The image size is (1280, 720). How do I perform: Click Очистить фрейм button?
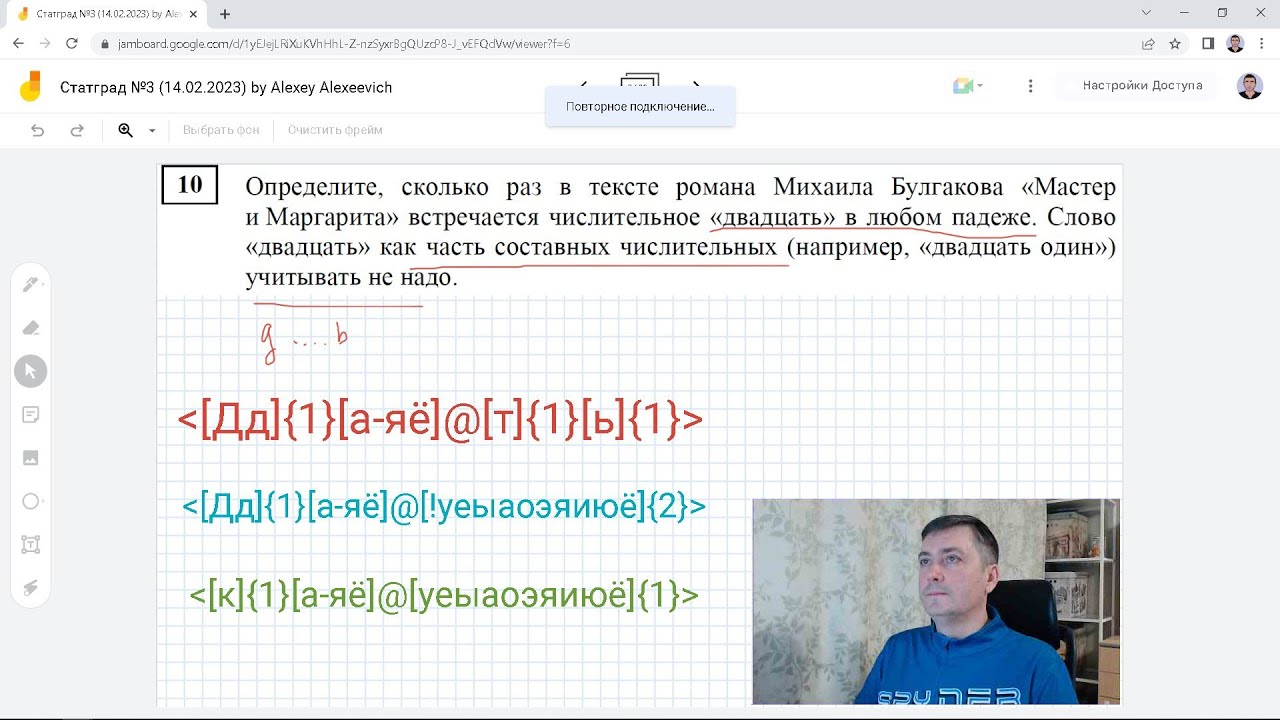pyautogui.click(x=335, y=130)
